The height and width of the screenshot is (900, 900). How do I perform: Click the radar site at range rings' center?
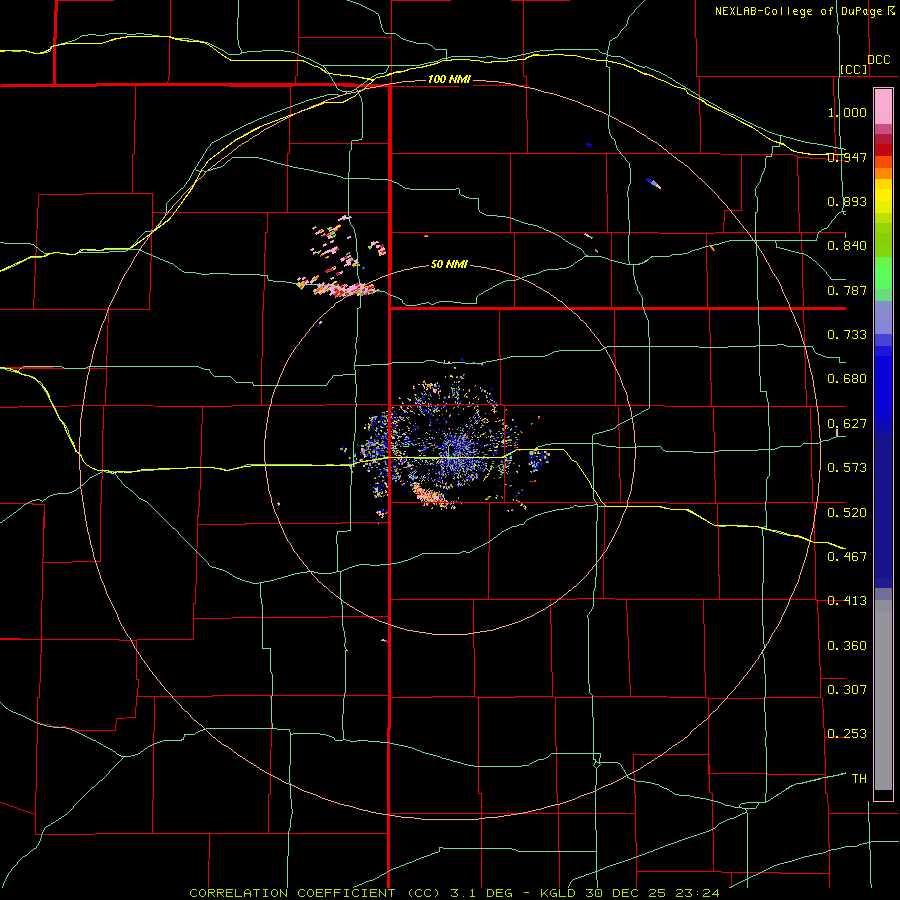(x=450, y=449)
